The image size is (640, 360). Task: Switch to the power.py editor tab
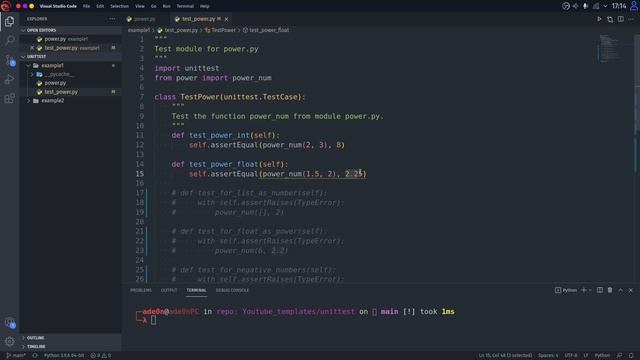[145, 19]
